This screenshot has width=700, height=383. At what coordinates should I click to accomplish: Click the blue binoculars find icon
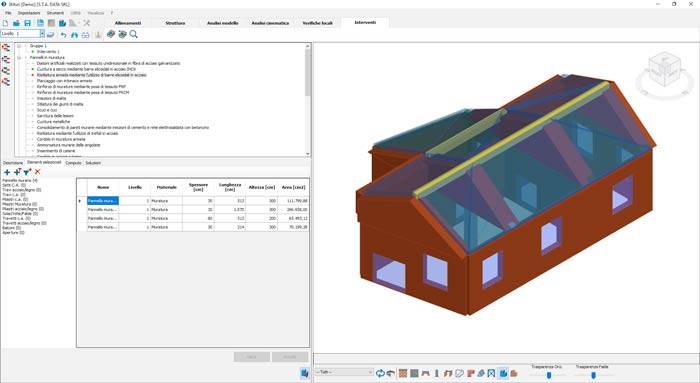click(75, 34)
